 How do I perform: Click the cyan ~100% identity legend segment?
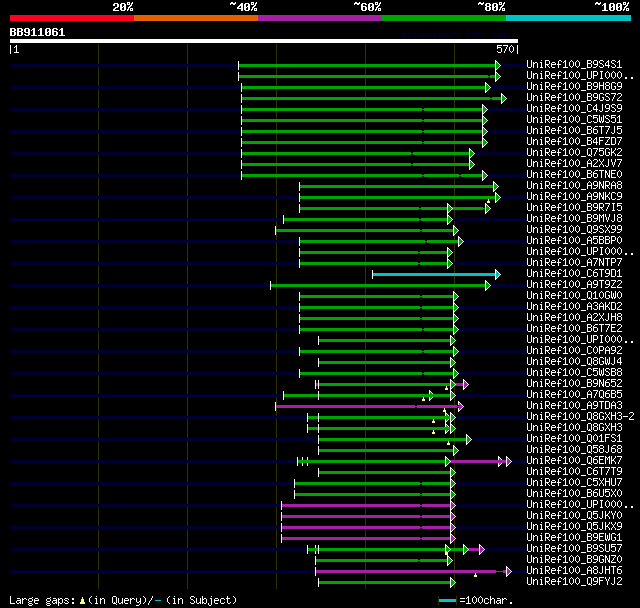pyautogui.click(x=569, y=18)
